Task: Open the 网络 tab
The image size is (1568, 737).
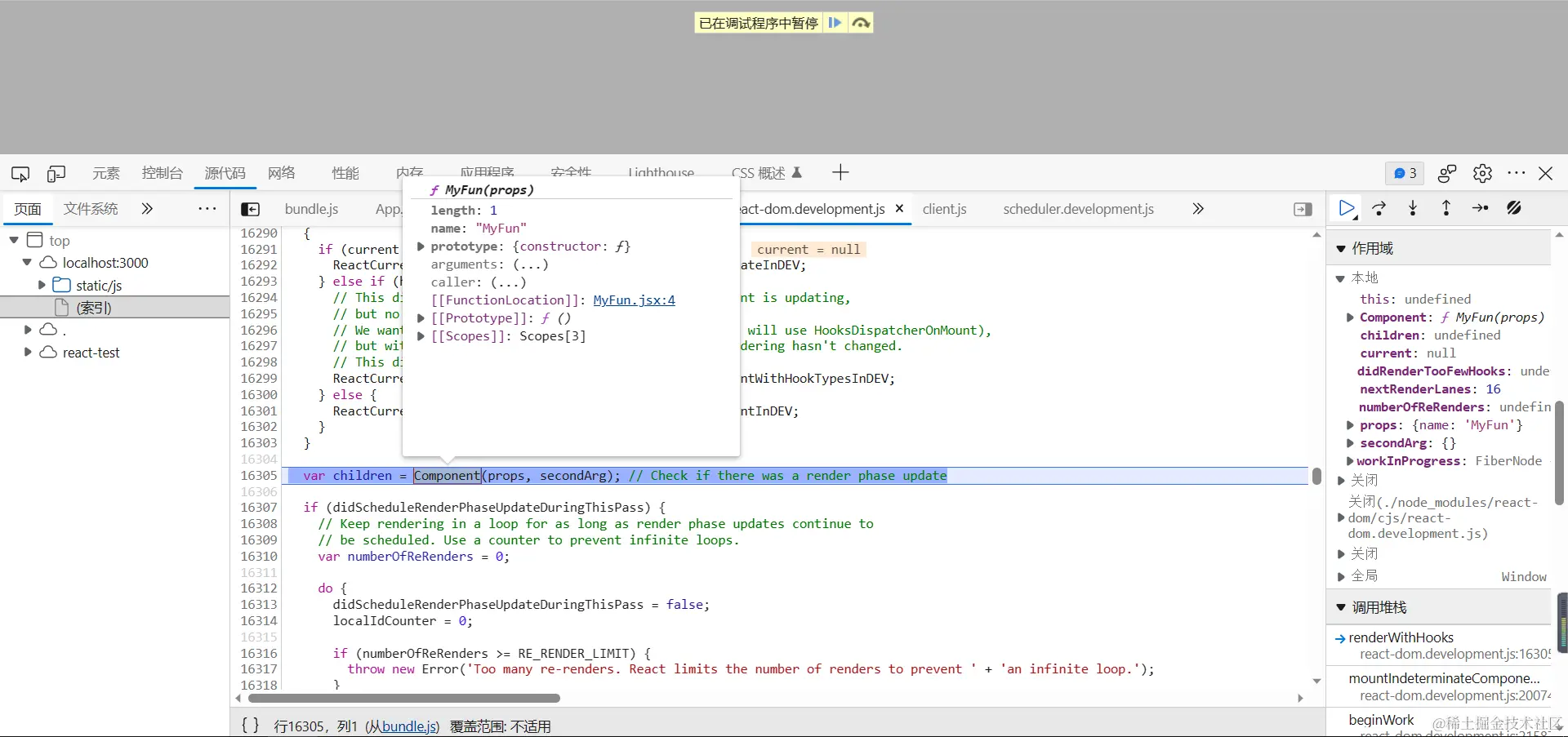Action: [x=282, y=173]
